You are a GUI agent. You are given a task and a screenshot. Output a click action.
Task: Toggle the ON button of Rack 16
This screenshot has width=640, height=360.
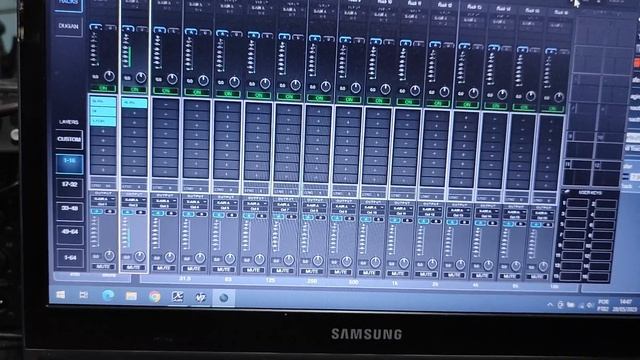552,109
